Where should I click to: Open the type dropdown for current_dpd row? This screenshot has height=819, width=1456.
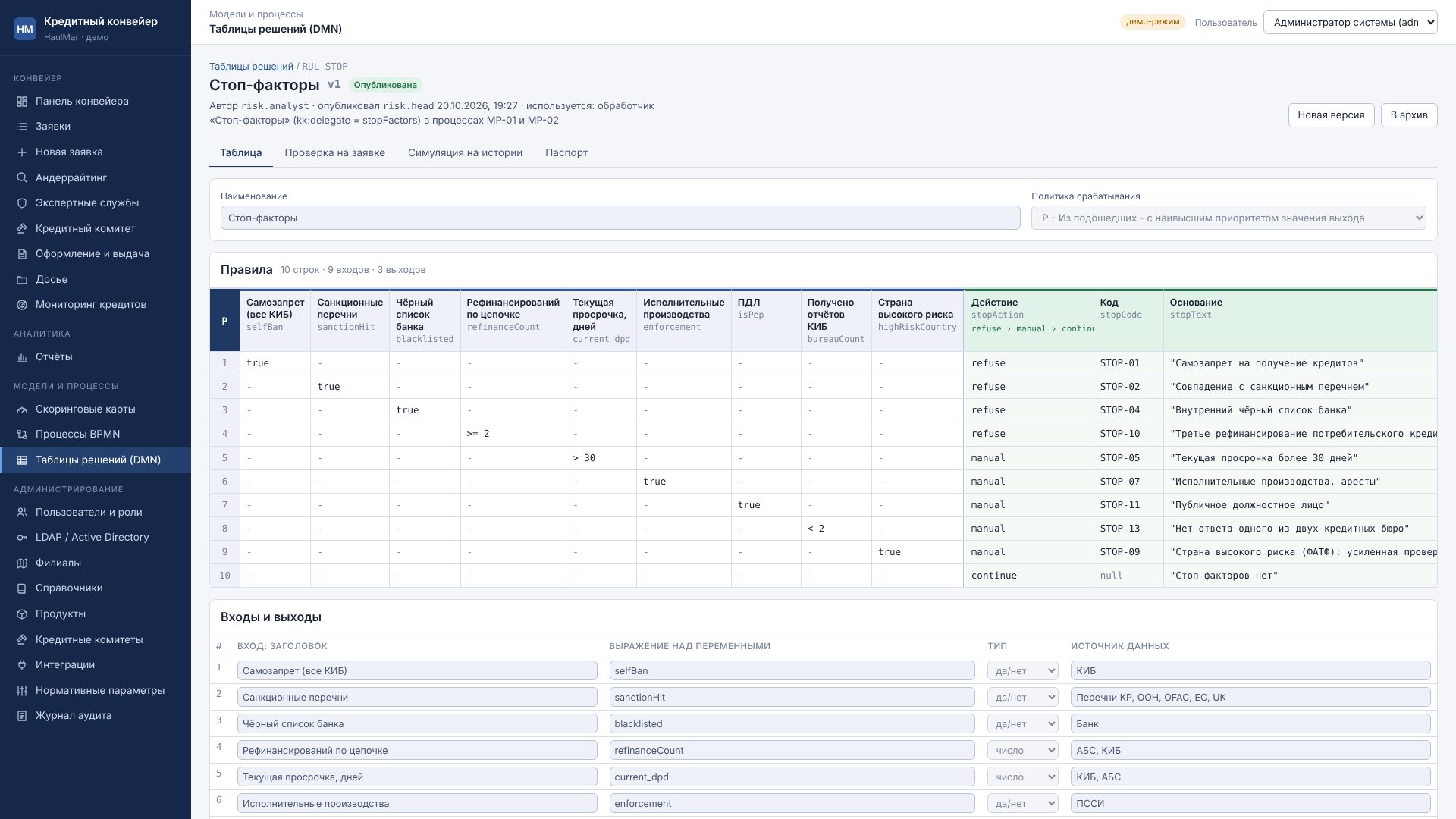point(1022,777)
